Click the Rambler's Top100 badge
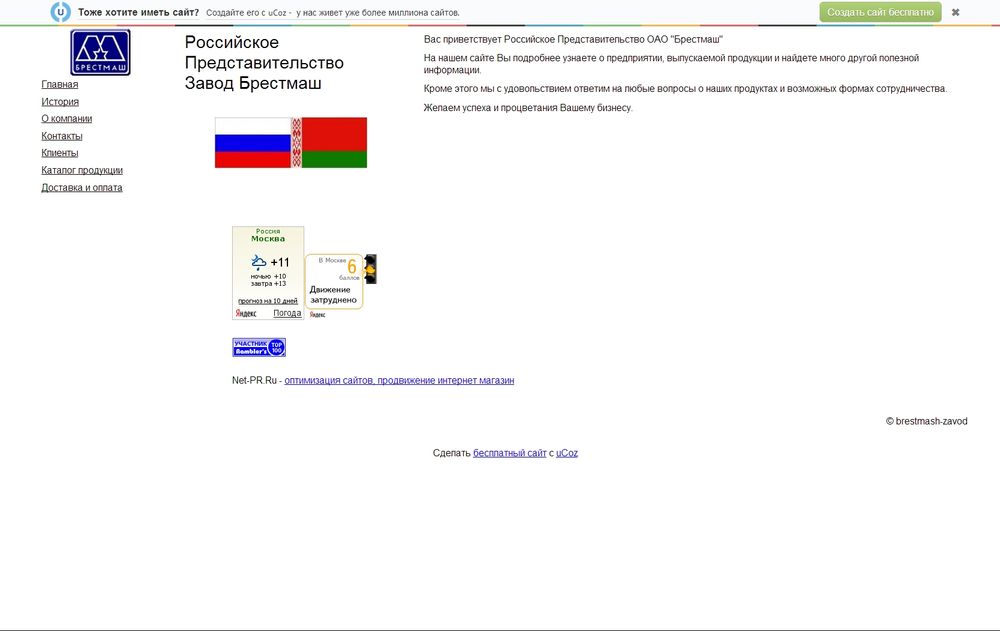Image resolution: width=1000 pixels, height=631 pixels. [259, 347]
